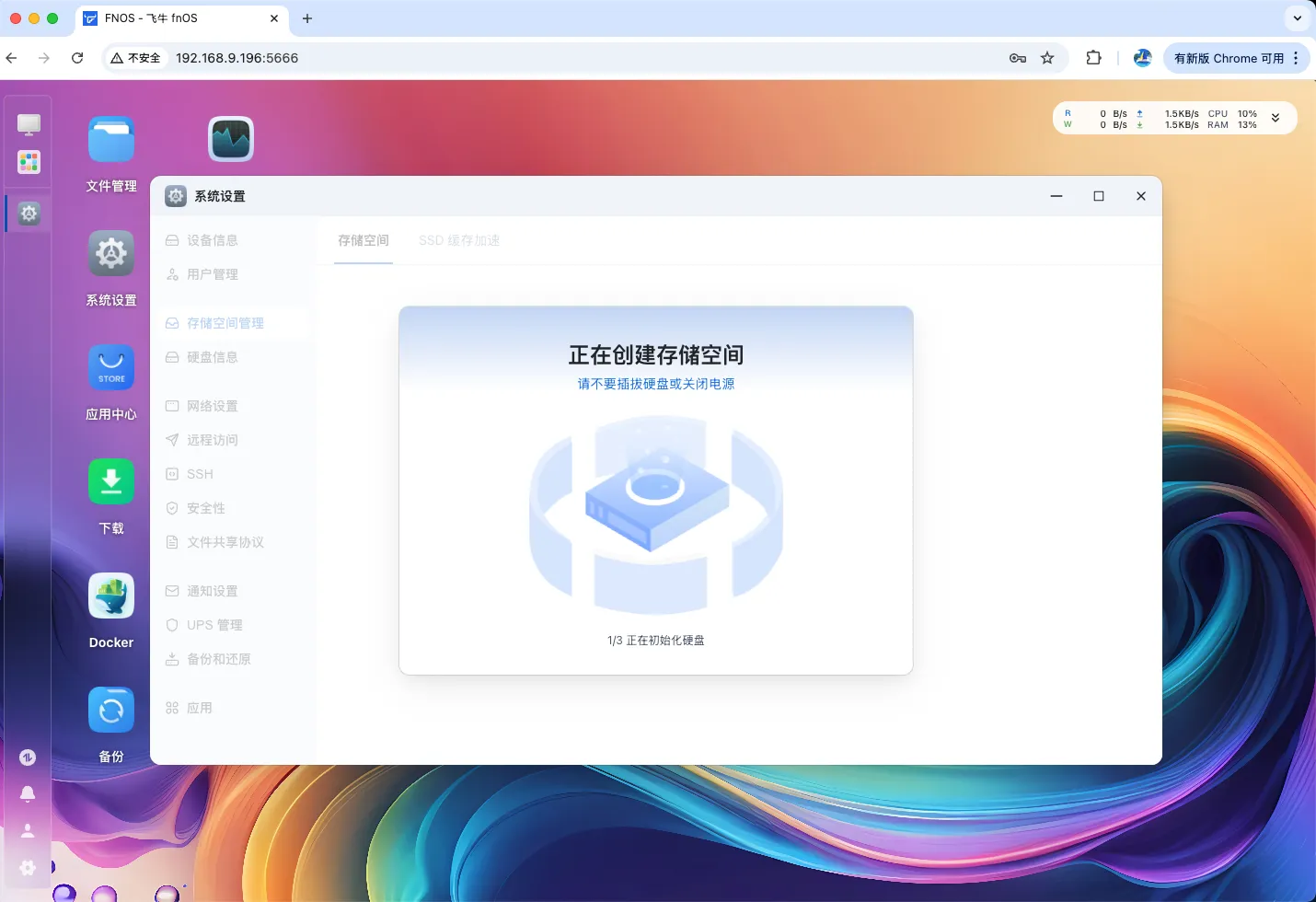This screenshot has height=902, width=1316.
Task: Open 安全性 settings
Action: [x=205, y=507]
